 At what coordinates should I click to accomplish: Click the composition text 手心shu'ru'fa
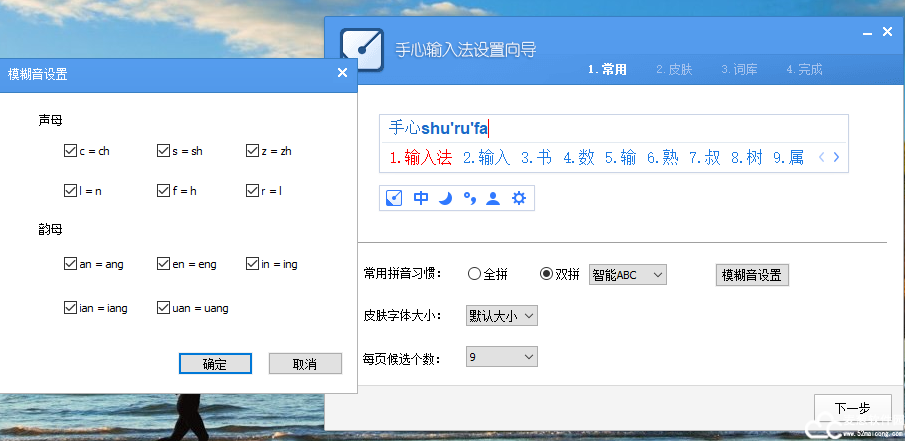[438, 128]
